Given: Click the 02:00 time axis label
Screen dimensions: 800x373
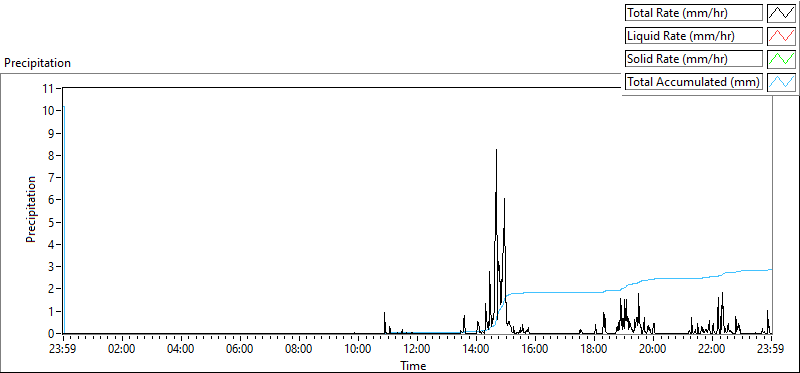Looking at the screenshot, I should (122, 350).
